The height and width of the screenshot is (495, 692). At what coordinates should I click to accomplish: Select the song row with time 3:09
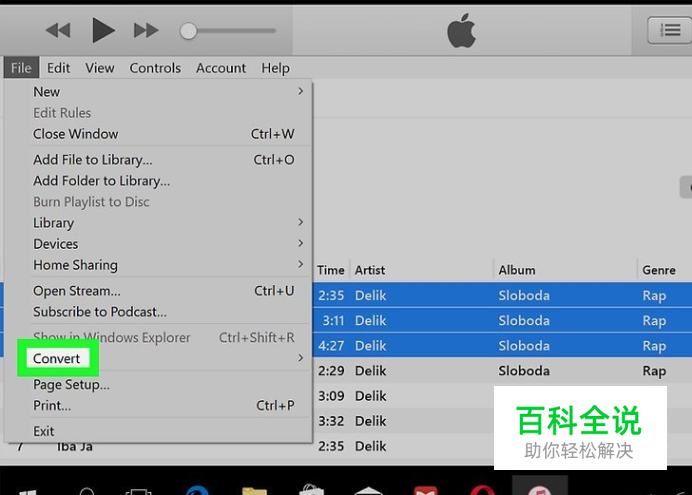pos(403,396)
